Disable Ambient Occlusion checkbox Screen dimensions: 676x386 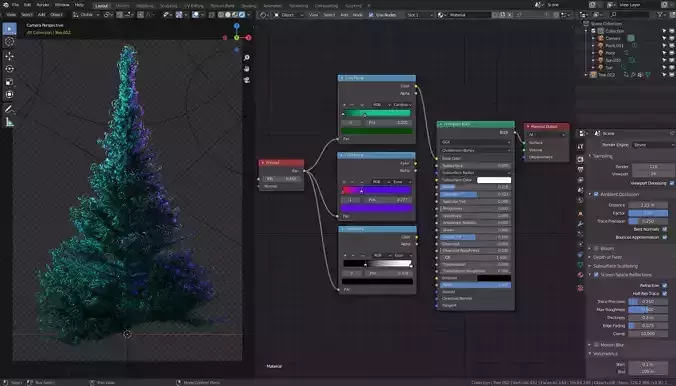point(596,195)
